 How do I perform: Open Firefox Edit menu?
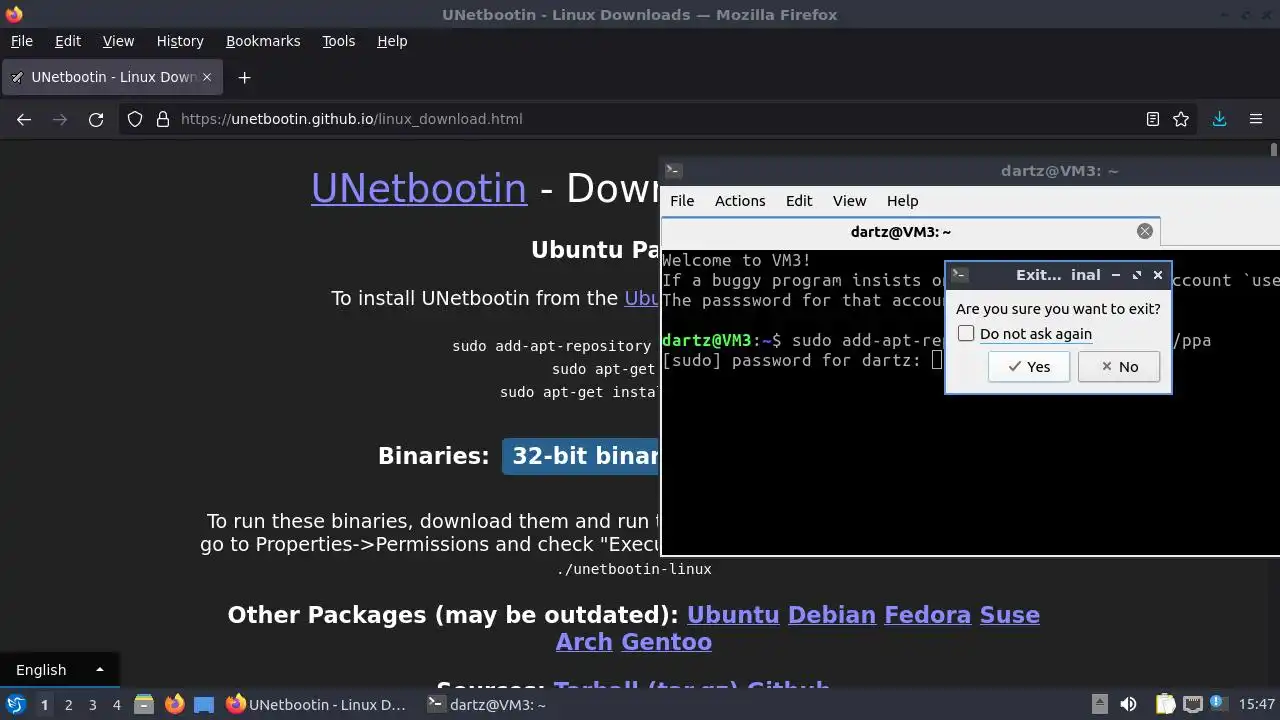click(68, 41)
